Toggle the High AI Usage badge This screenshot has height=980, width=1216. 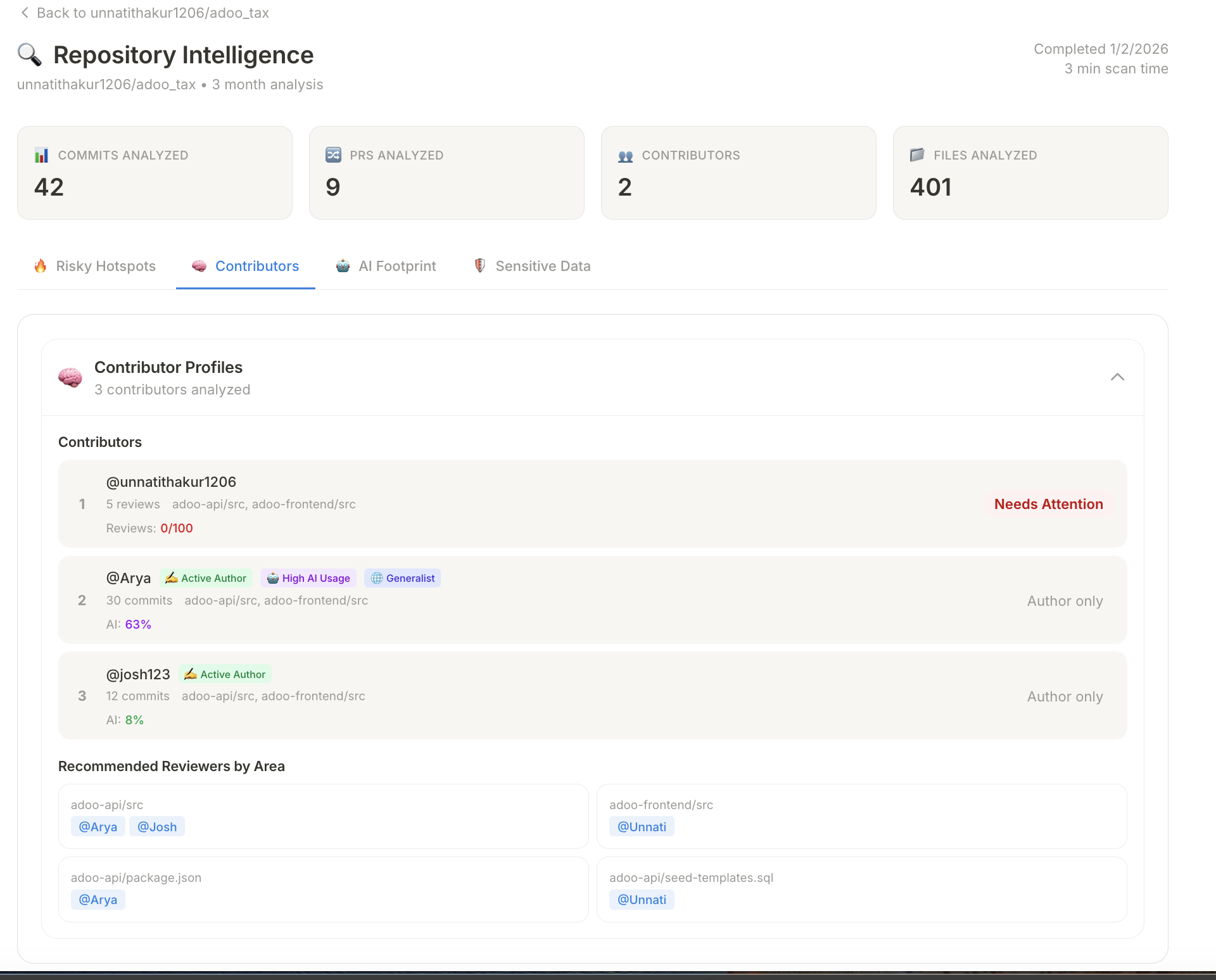point(308,578)
